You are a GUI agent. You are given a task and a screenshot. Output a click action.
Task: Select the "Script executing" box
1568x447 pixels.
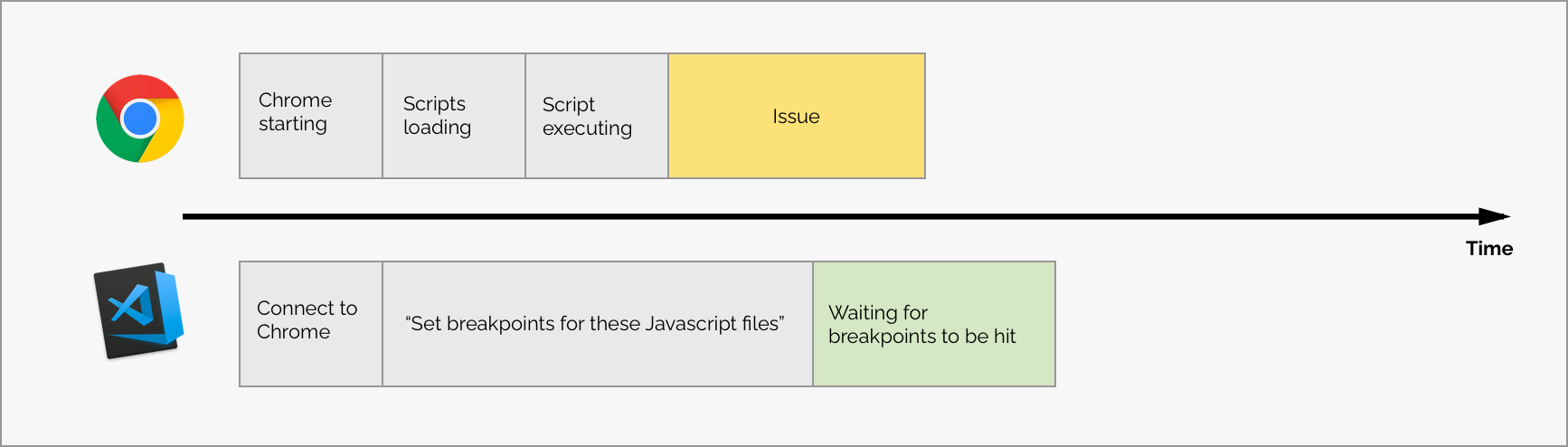(597, 116)
